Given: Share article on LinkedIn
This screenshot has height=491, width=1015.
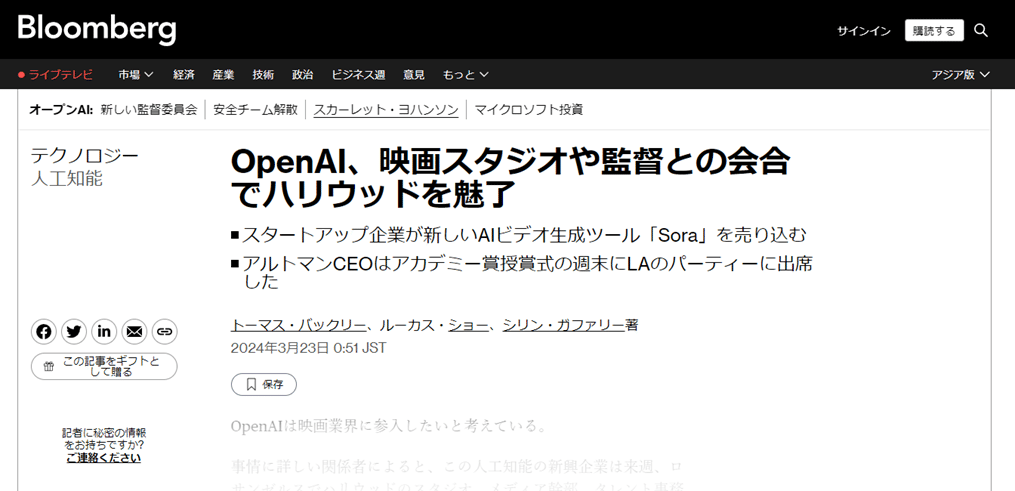Looking at the screenshot, I should tap(104, 332).
